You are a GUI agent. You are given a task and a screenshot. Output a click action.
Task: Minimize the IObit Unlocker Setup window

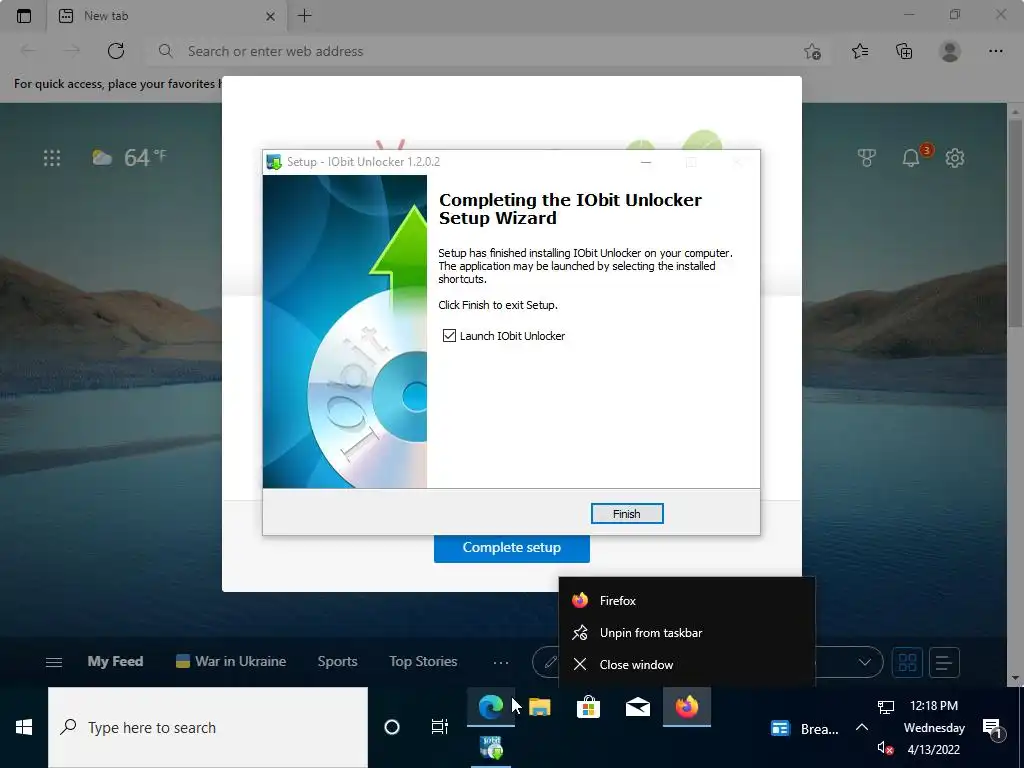coord(646,162)
